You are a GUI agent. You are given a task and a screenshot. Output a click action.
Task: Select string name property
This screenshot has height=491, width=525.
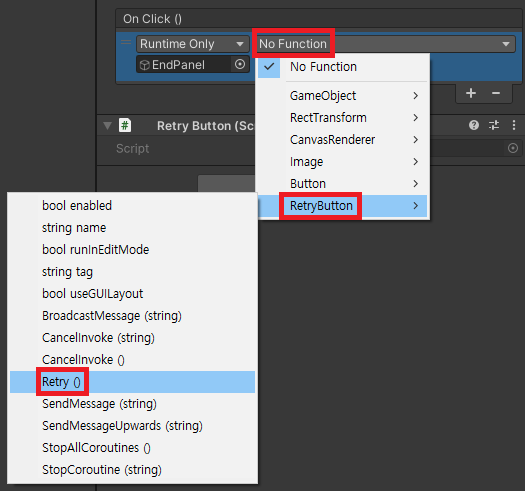coord(132,228)
